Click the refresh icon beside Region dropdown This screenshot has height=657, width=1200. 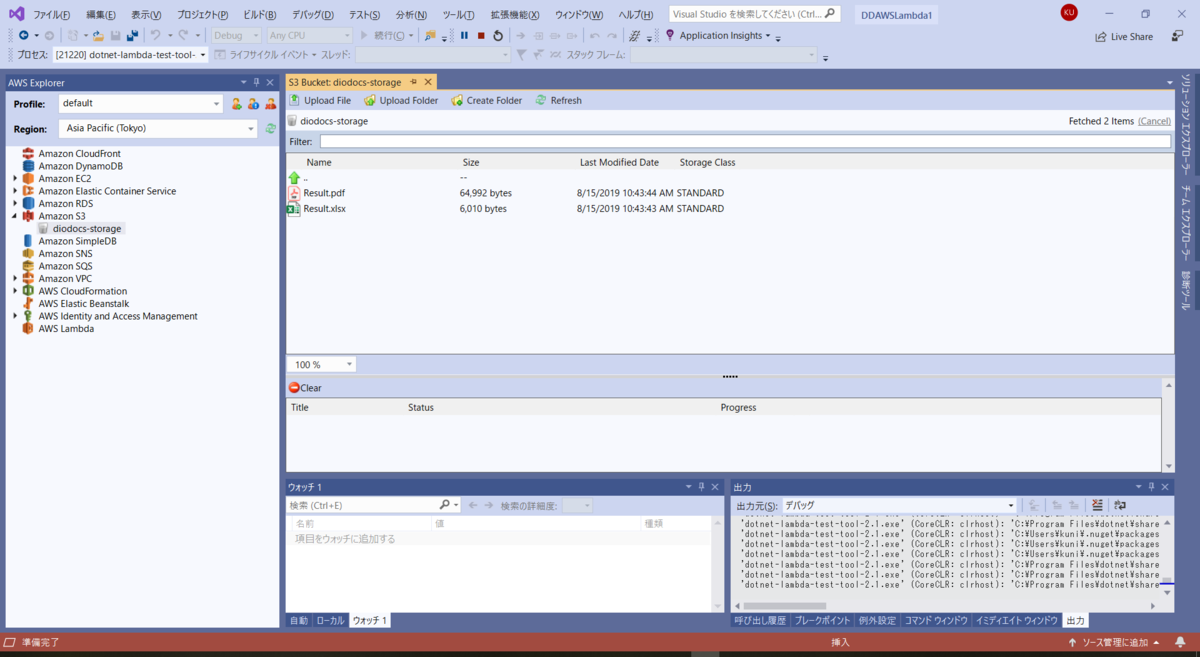click(x=270, y=128)
